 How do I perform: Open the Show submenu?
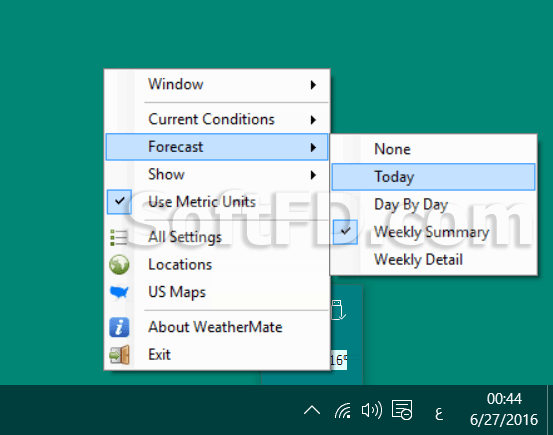tap(217, 175)
